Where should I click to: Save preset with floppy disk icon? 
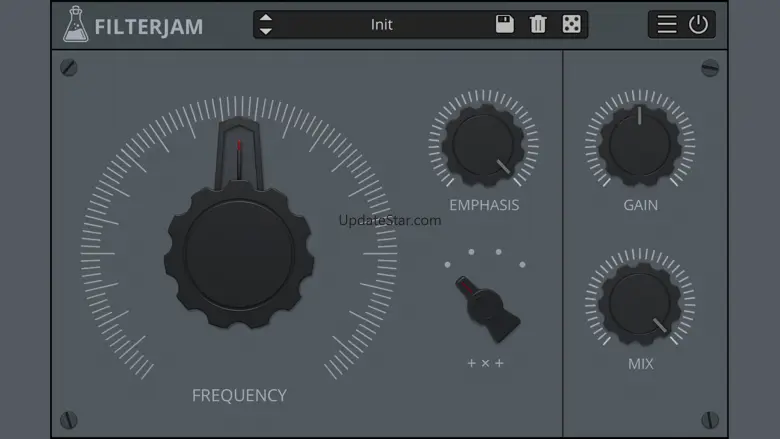pyautogui.click(x=504, y=24)
